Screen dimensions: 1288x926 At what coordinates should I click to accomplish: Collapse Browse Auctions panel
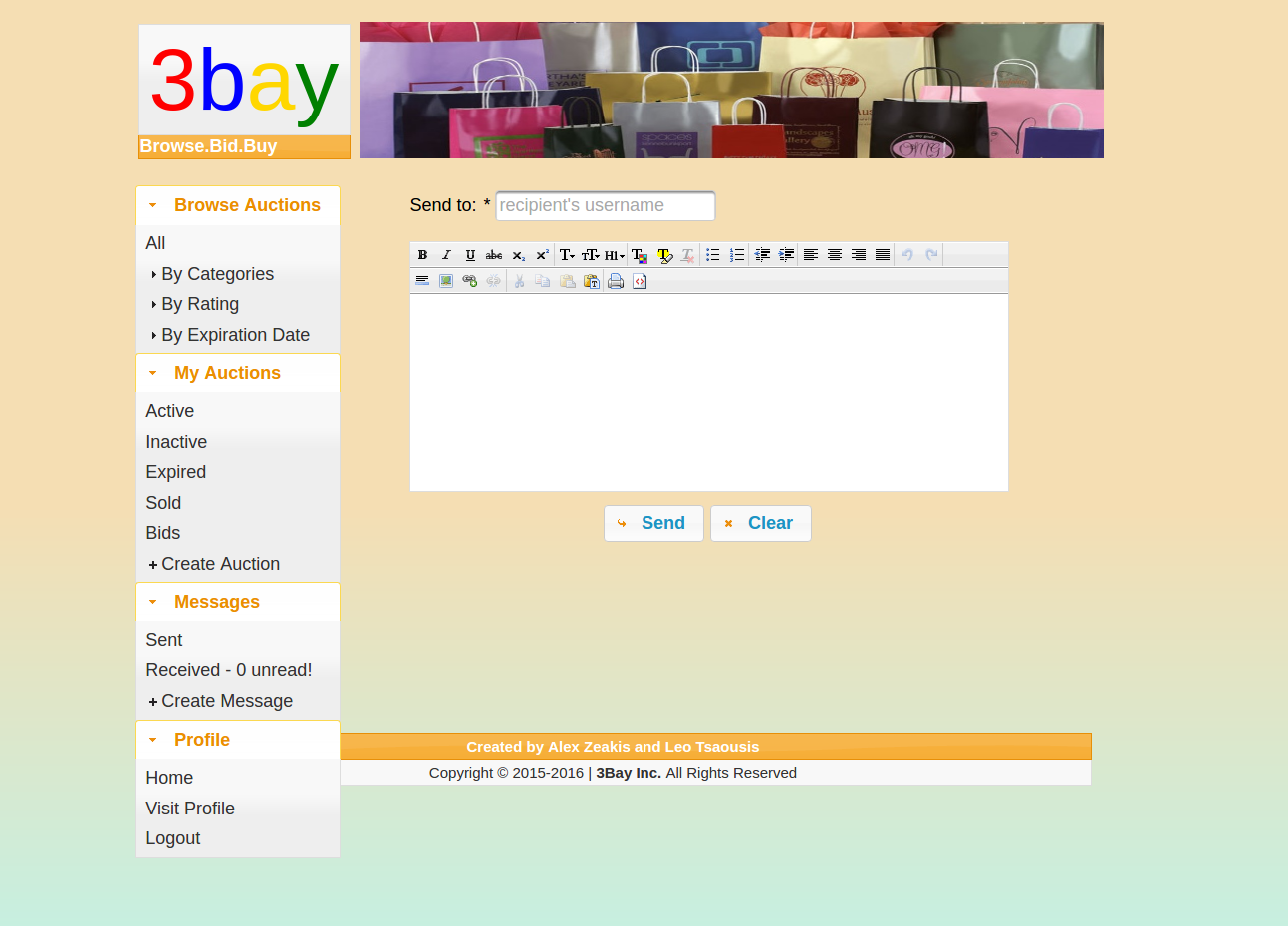click(238, 205)
